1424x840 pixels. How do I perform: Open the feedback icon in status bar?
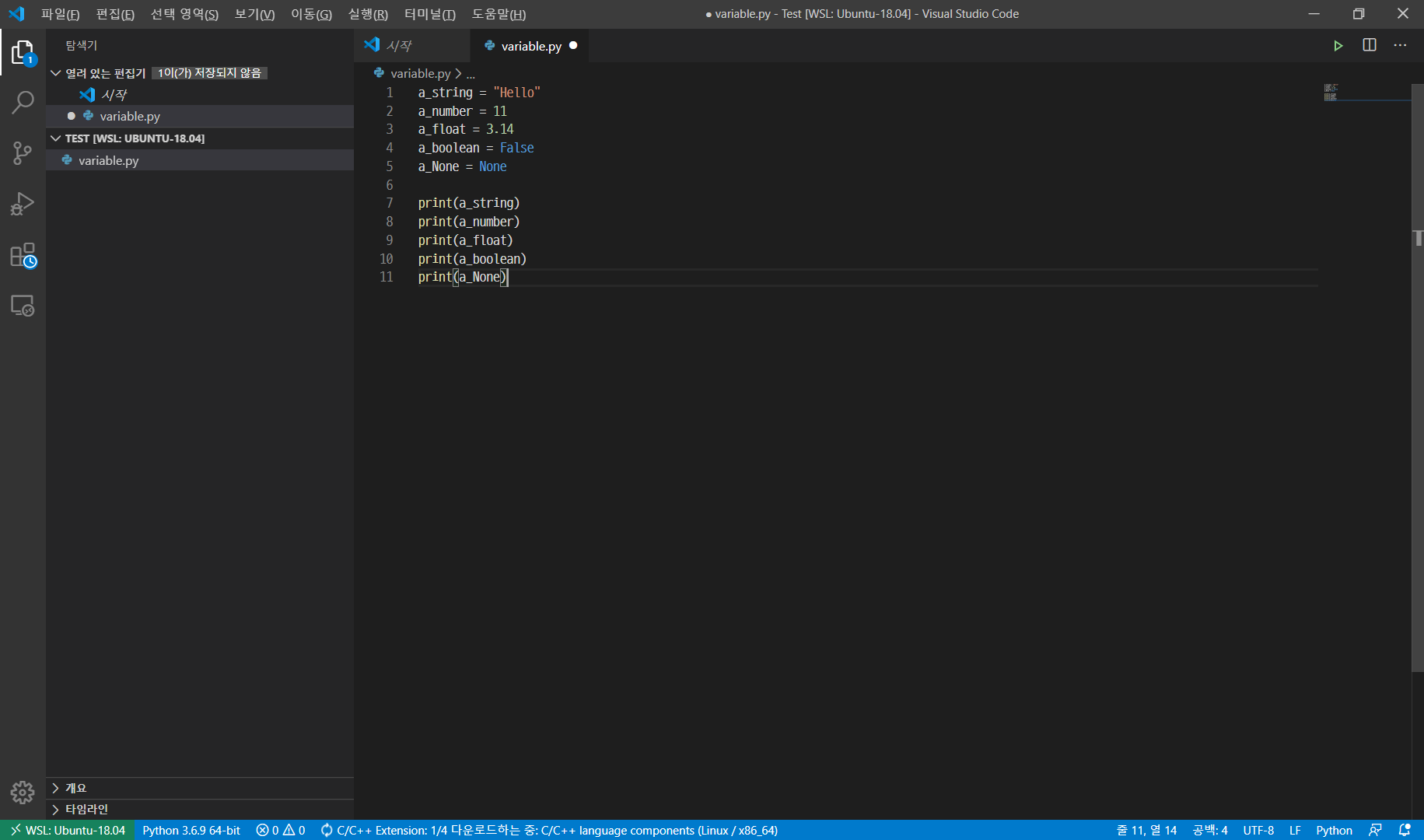[x=1375, y=830]
